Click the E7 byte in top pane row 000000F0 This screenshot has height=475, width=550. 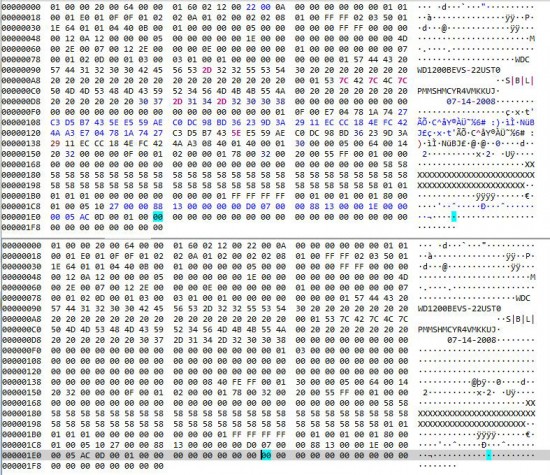click(x=329, y=112)
